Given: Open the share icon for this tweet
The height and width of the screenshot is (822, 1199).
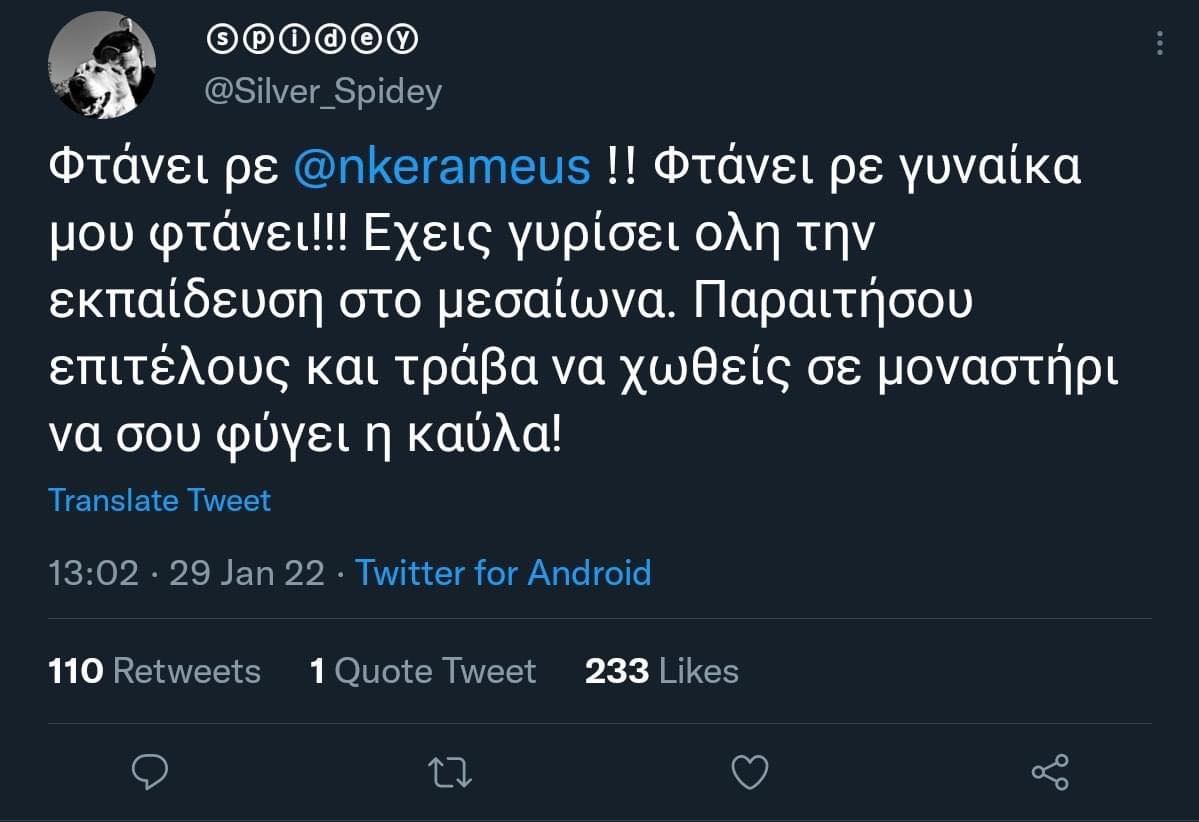Looking at the screenshot, I should coord(1050,772).
